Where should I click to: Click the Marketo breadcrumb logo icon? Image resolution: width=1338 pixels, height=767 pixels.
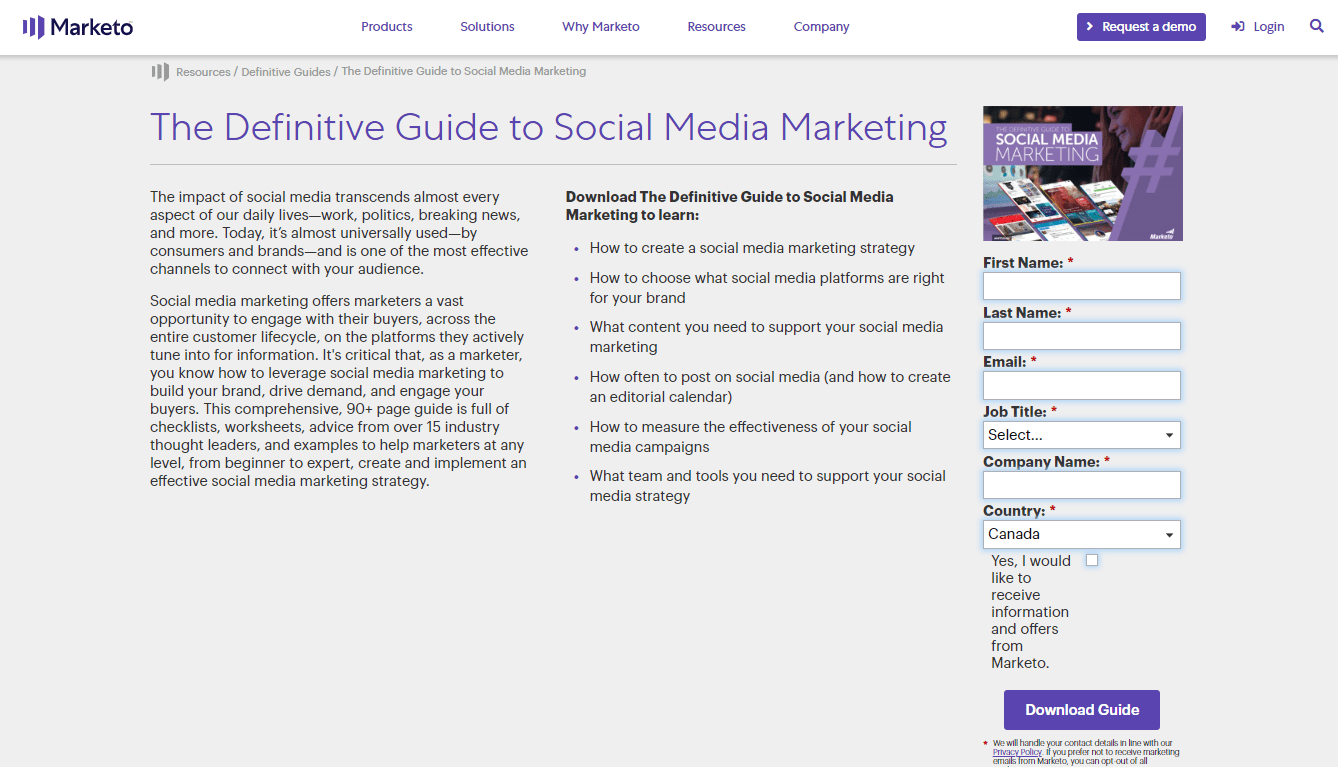click(160, 72)
